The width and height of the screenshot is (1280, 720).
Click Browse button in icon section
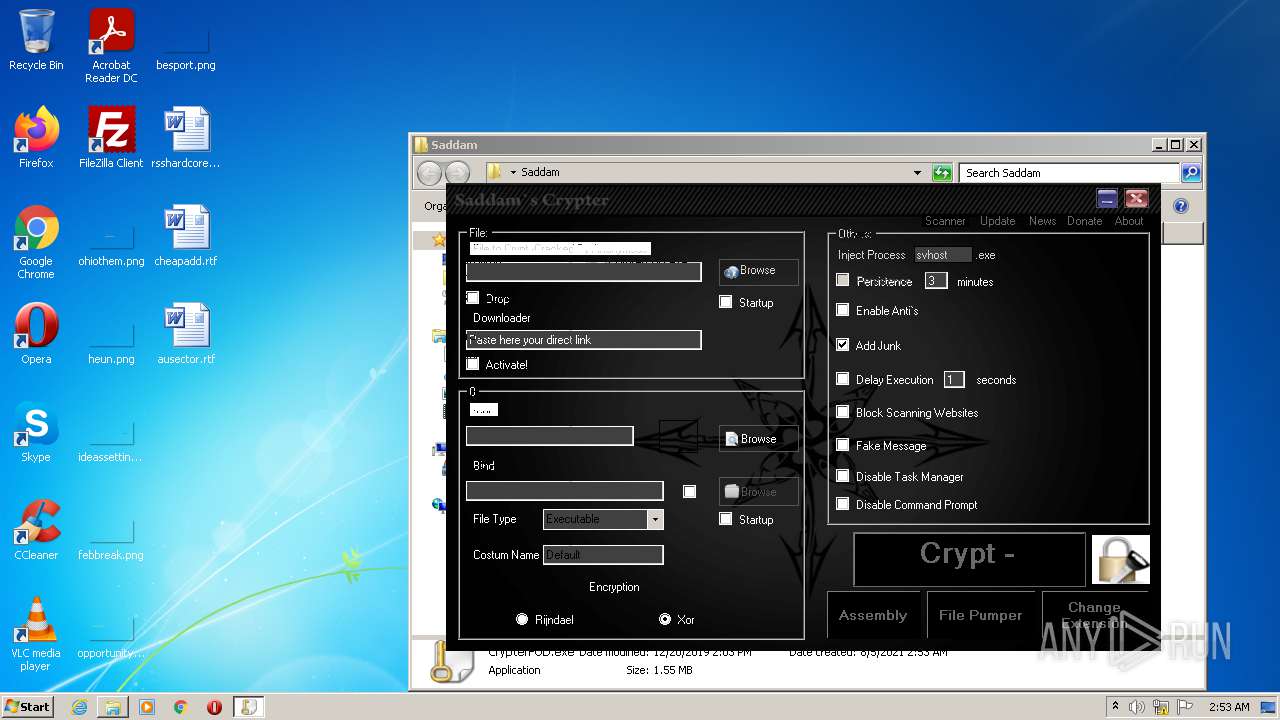[x=758, y=439]
